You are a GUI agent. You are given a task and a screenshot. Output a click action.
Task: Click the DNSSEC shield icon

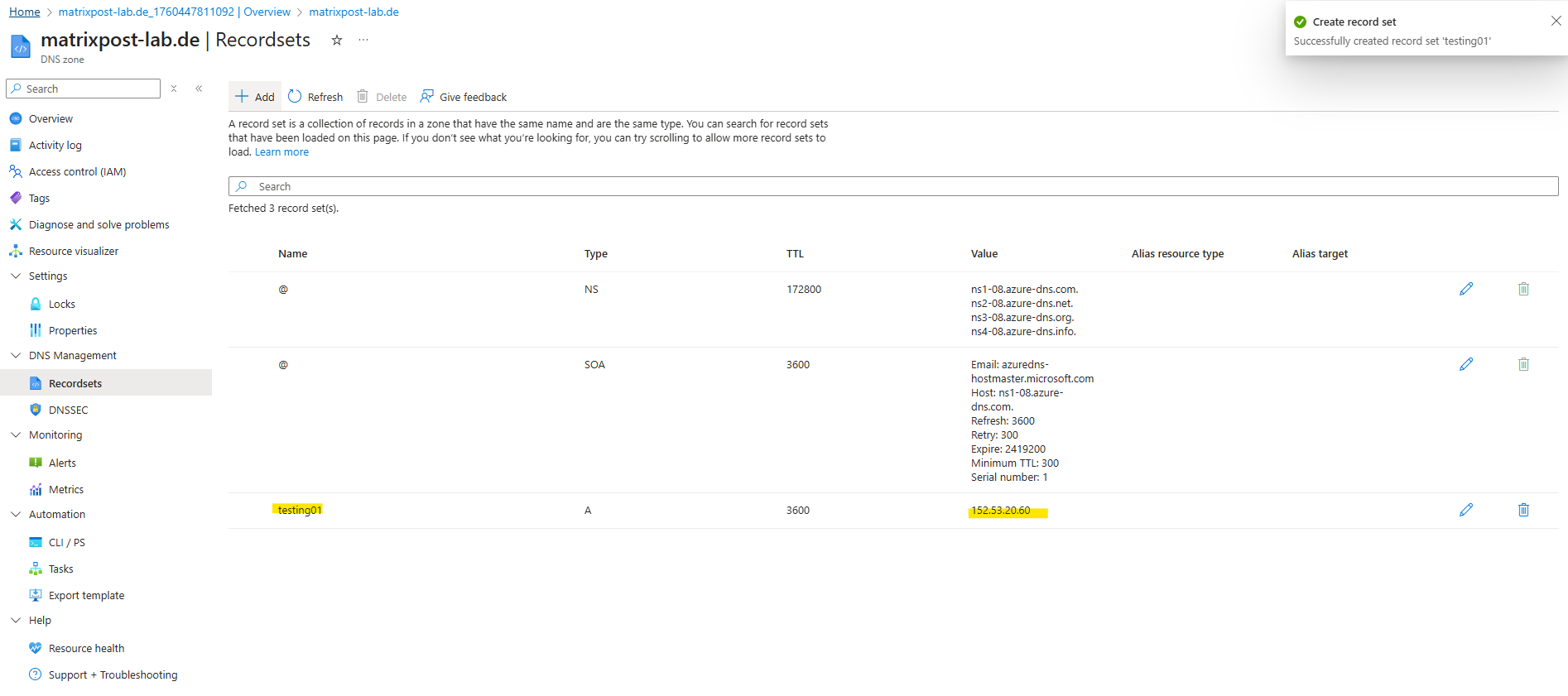click(x=36, y=410)
